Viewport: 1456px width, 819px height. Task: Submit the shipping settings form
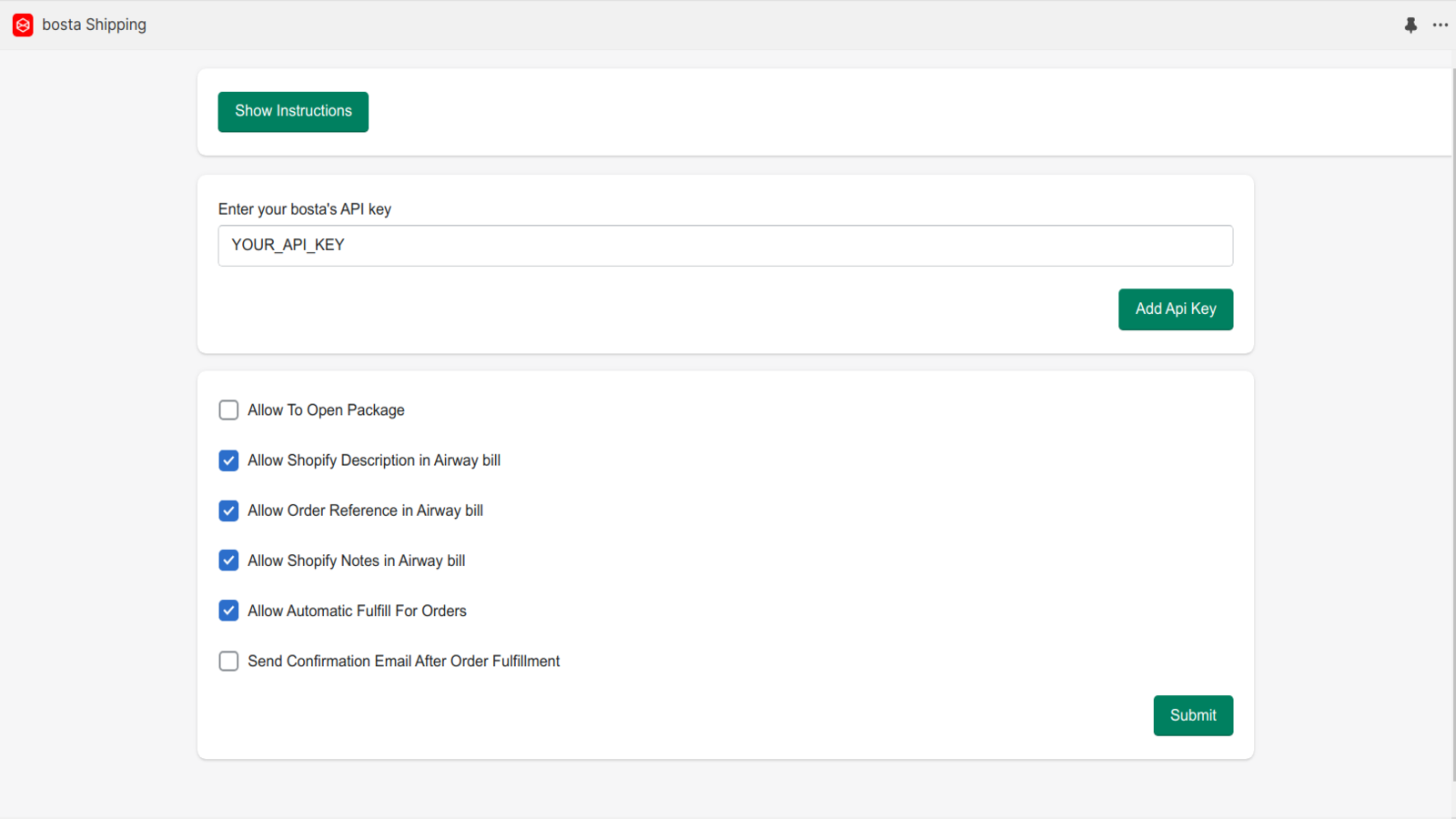coord(1193,715)
